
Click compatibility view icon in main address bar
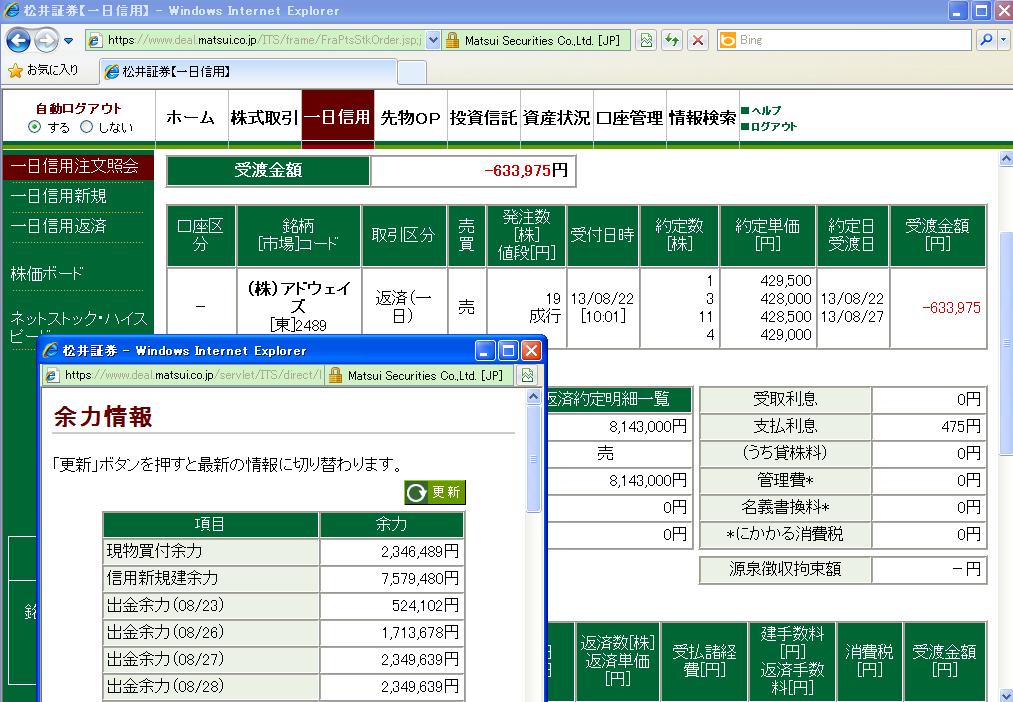646,41
